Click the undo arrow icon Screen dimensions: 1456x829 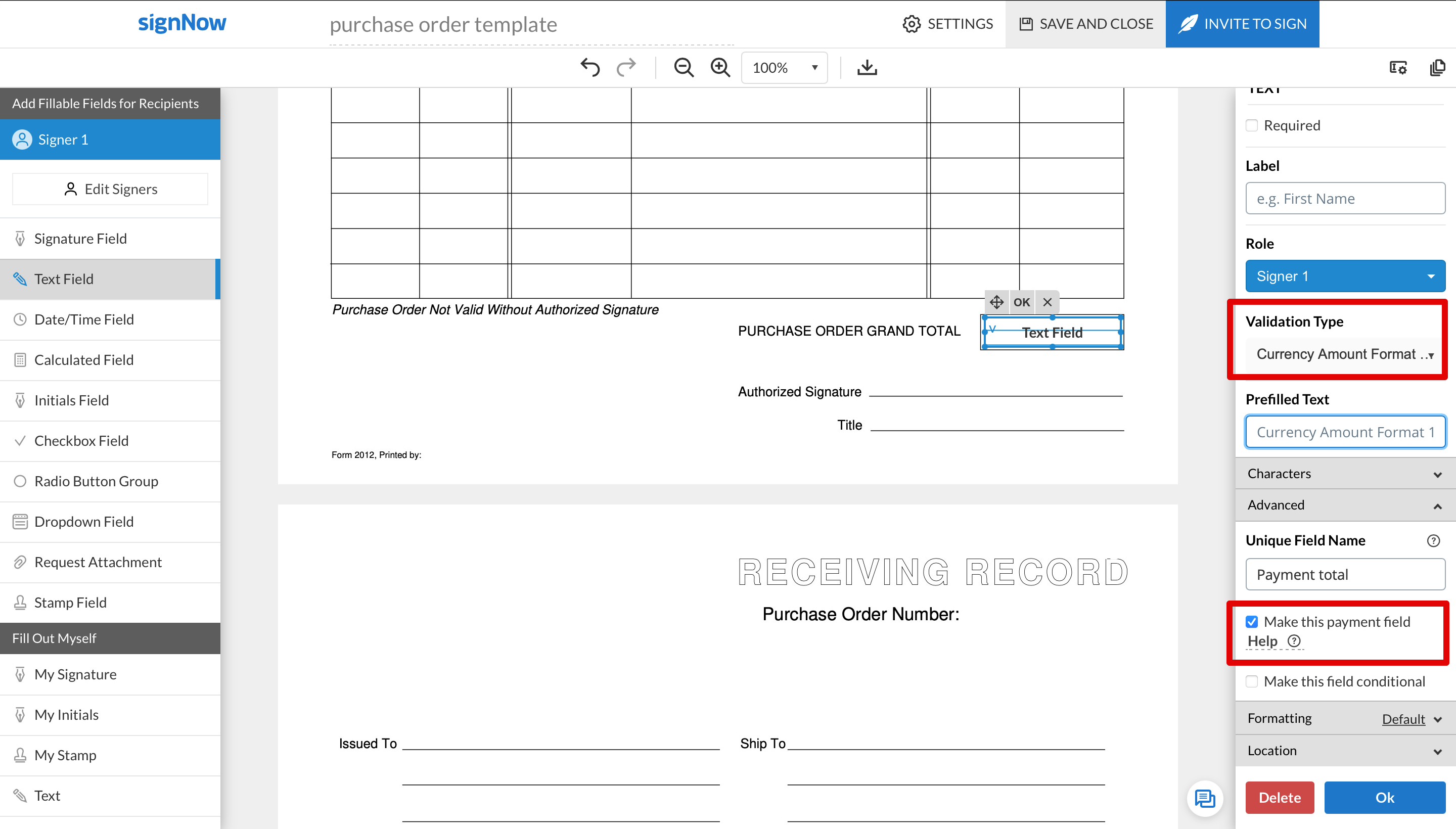pyautogui.click(x=590, y=67)
